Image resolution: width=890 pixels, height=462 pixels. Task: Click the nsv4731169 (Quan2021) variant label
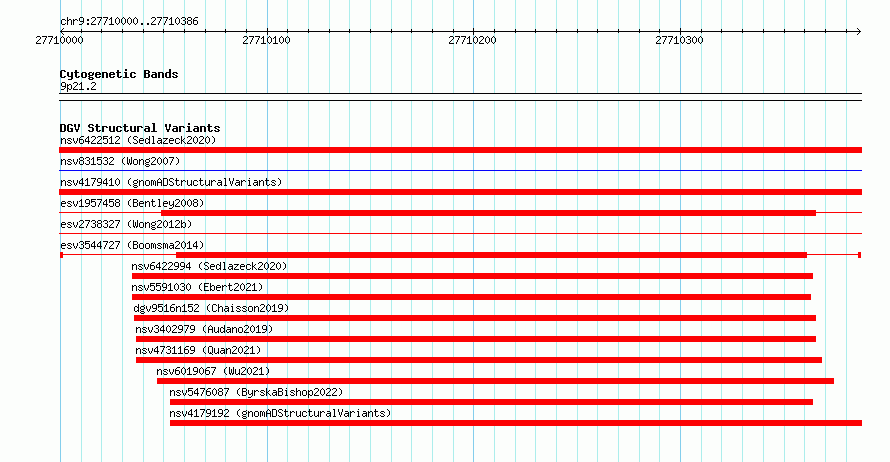pyautogui.click(x=198, y=350)
